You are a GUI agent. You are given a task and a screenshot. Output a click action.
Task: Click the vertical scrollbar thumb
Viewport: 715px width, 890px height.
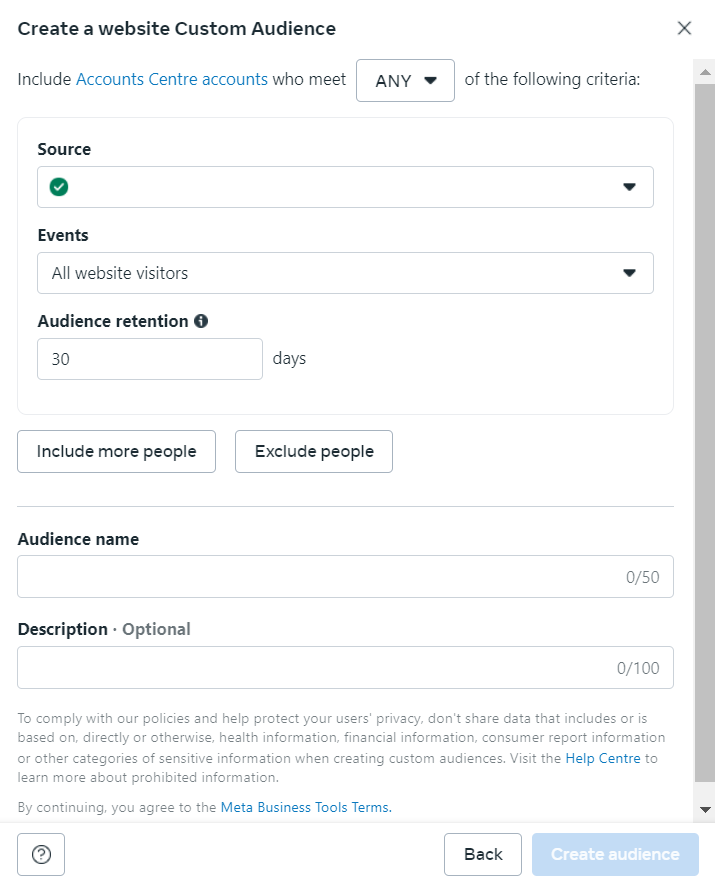click(x=705, y=433)
